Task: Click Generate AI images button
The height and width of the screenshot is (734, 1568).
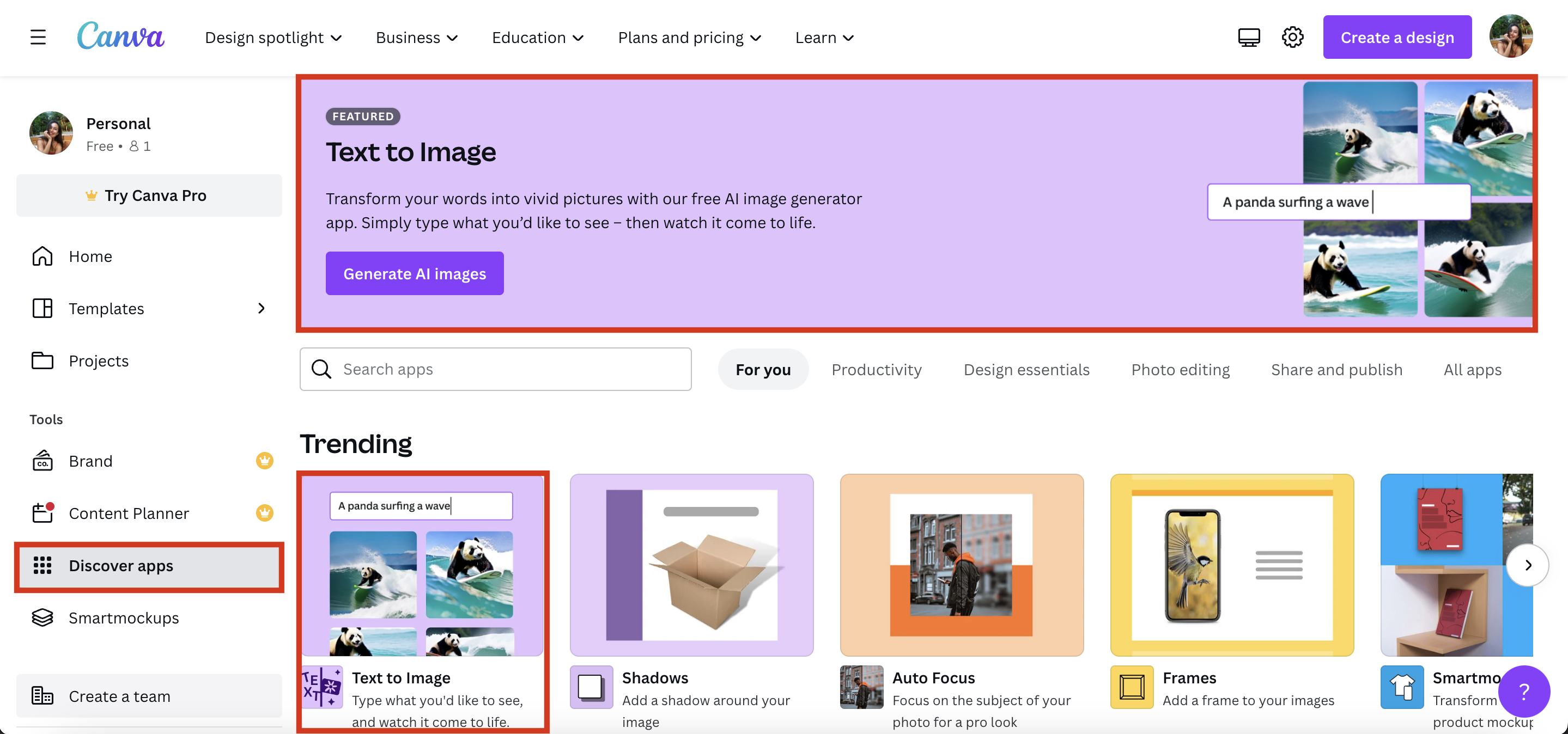Action: point(415,273)
